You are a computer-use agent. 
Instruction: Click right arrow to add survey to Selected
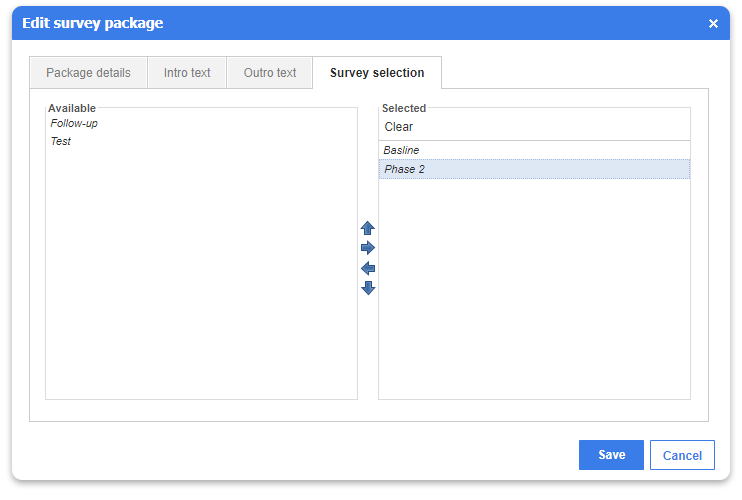click(368, 248)
